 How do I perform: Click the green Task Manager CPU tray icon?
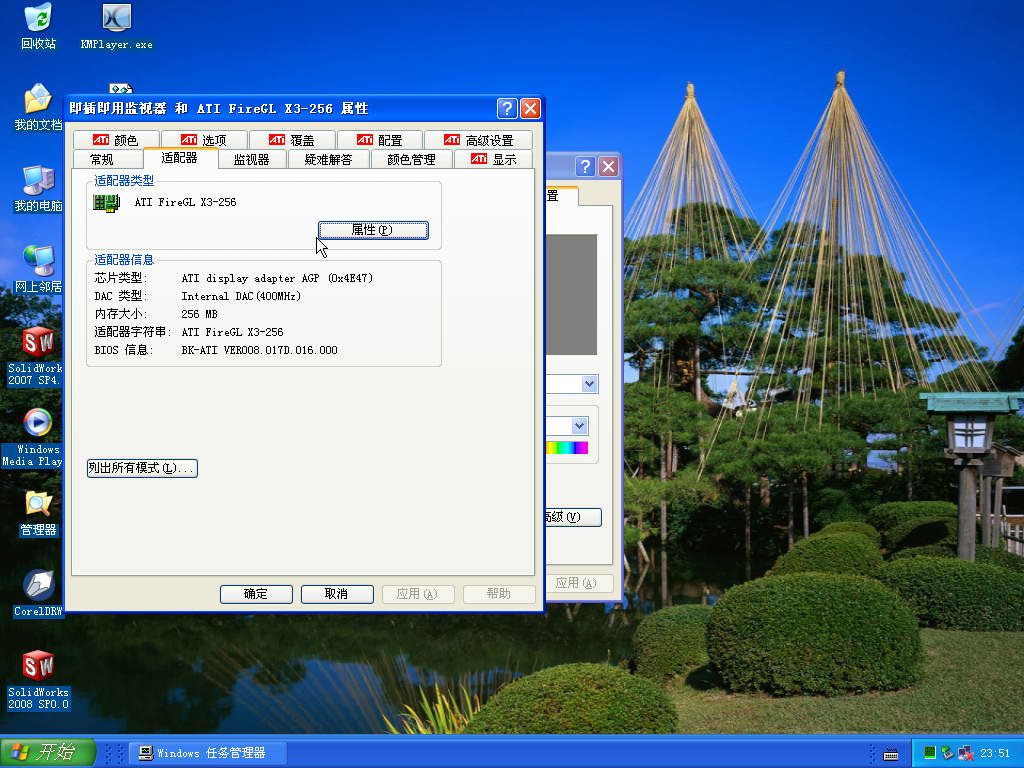tap(929, 753)
